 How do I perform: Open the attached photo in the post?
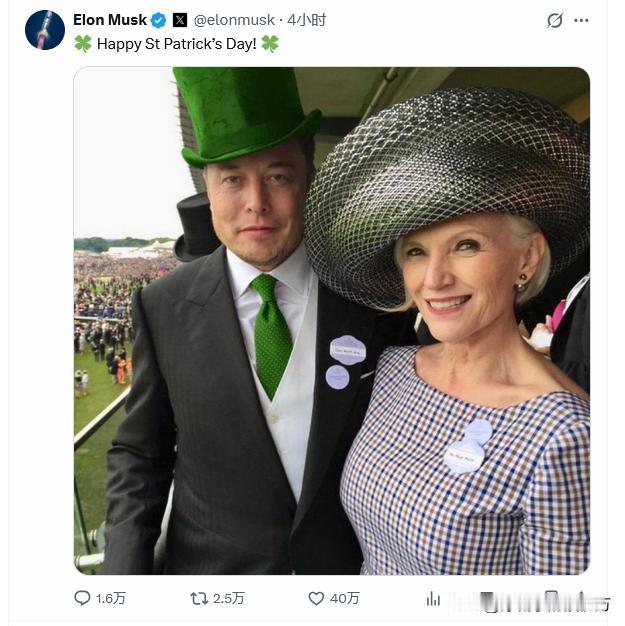[331, 320]
